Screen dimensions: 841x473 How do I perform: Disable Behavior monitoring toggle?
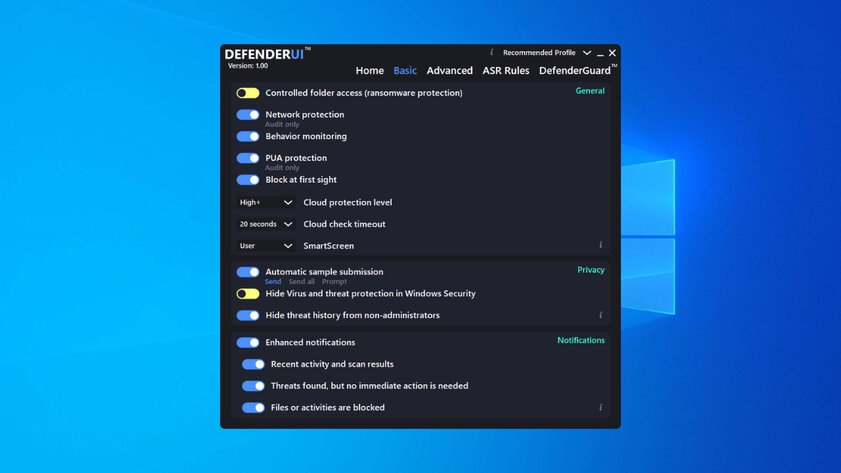point(248,137)
